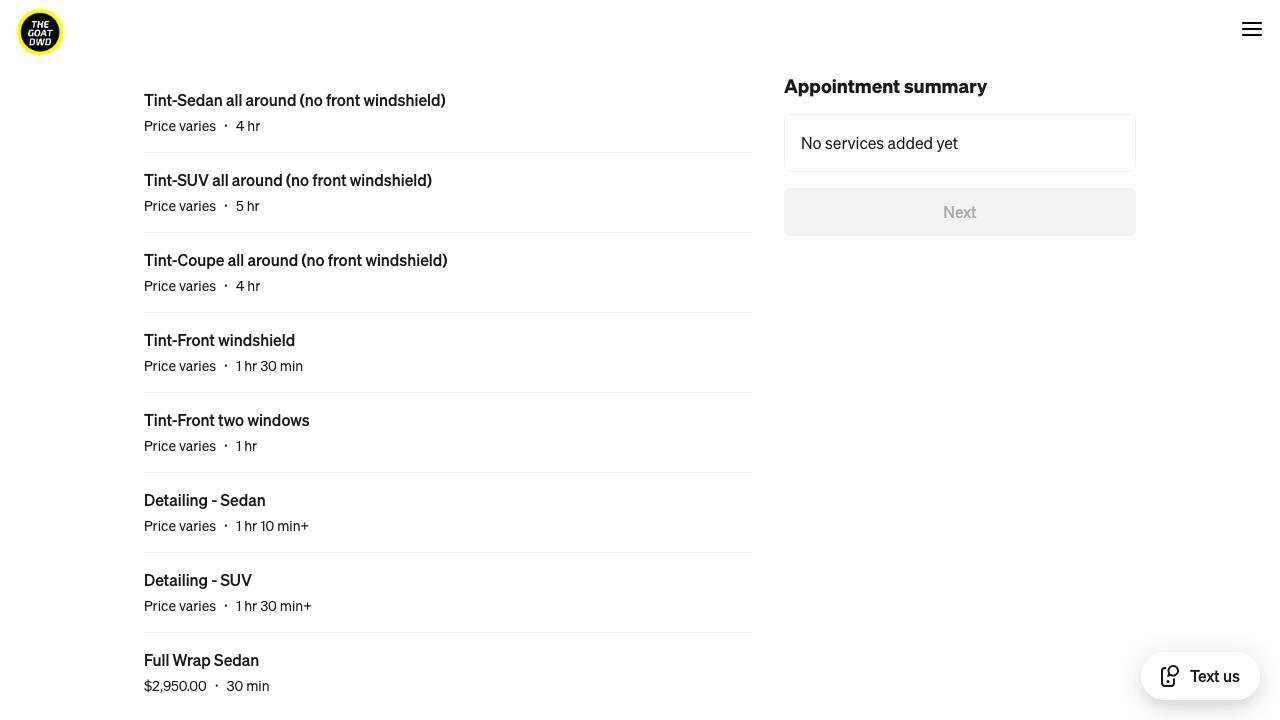The image size is (1280, 720).
Task: Click the Text us button label
Action: (x=1214, y=676)
